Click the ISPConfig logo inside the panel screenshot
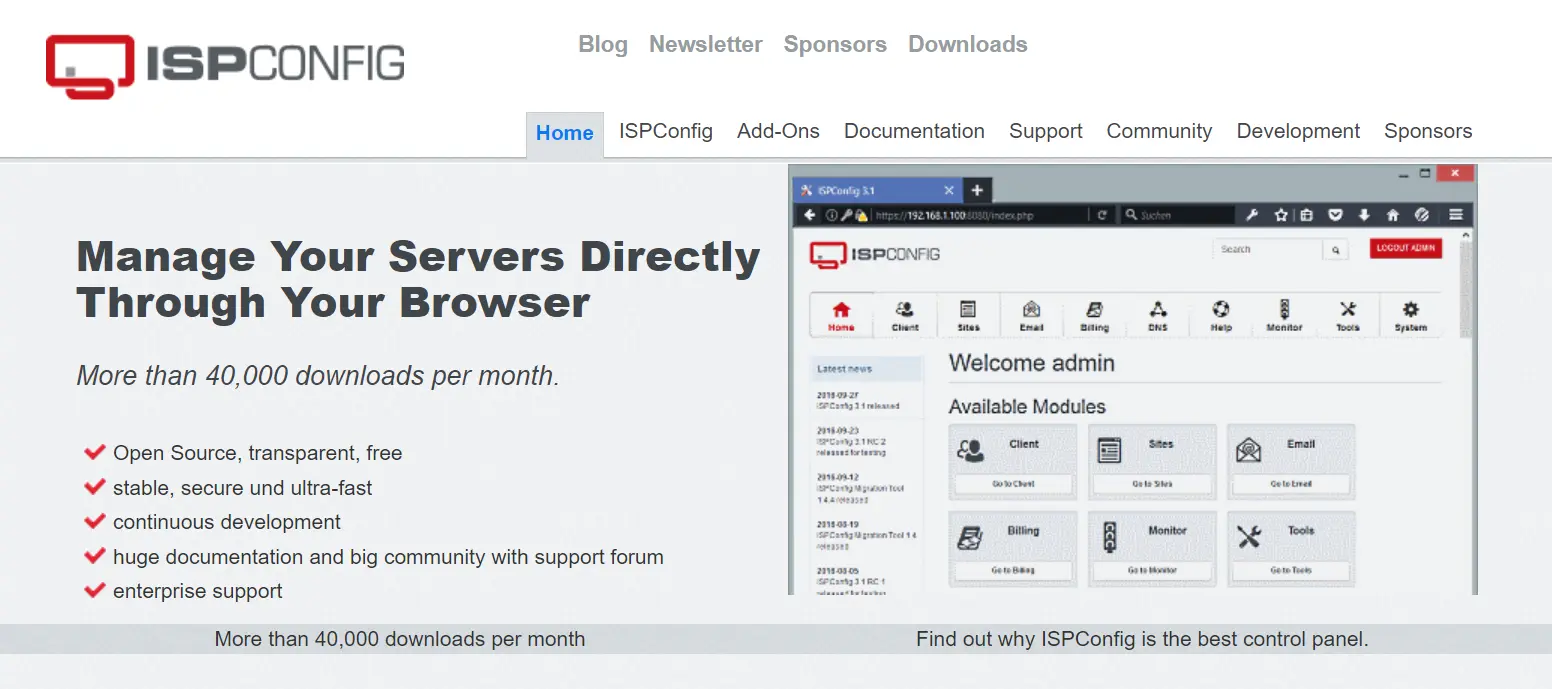 coord(875,254)
